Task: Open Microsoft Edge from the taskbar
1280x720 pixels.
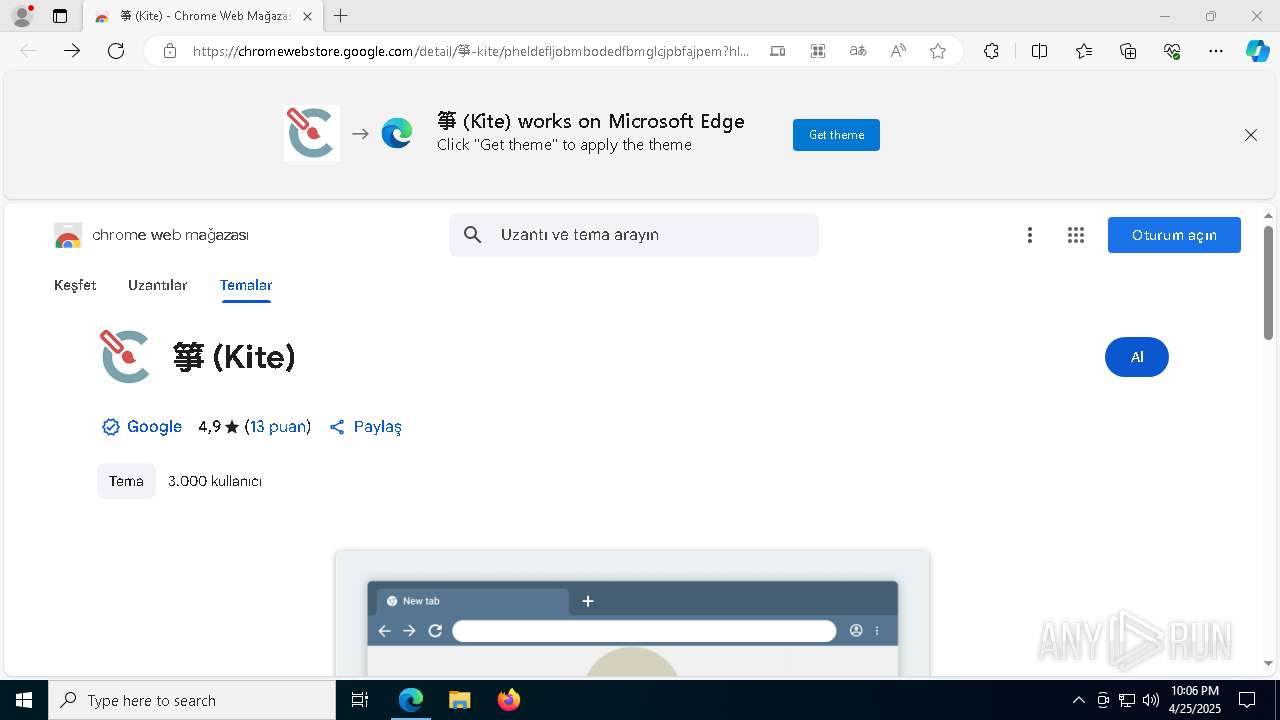Action: pos(411,700)
